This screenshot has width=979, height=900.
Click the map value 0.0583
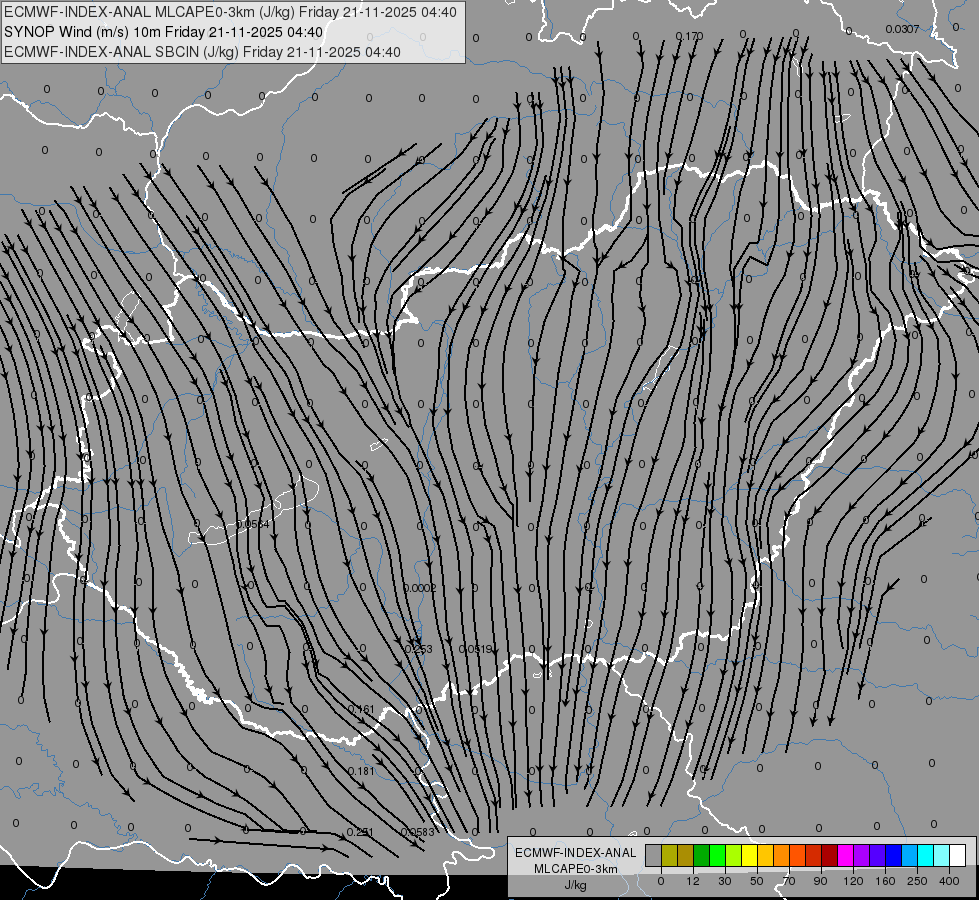[417, 832]
